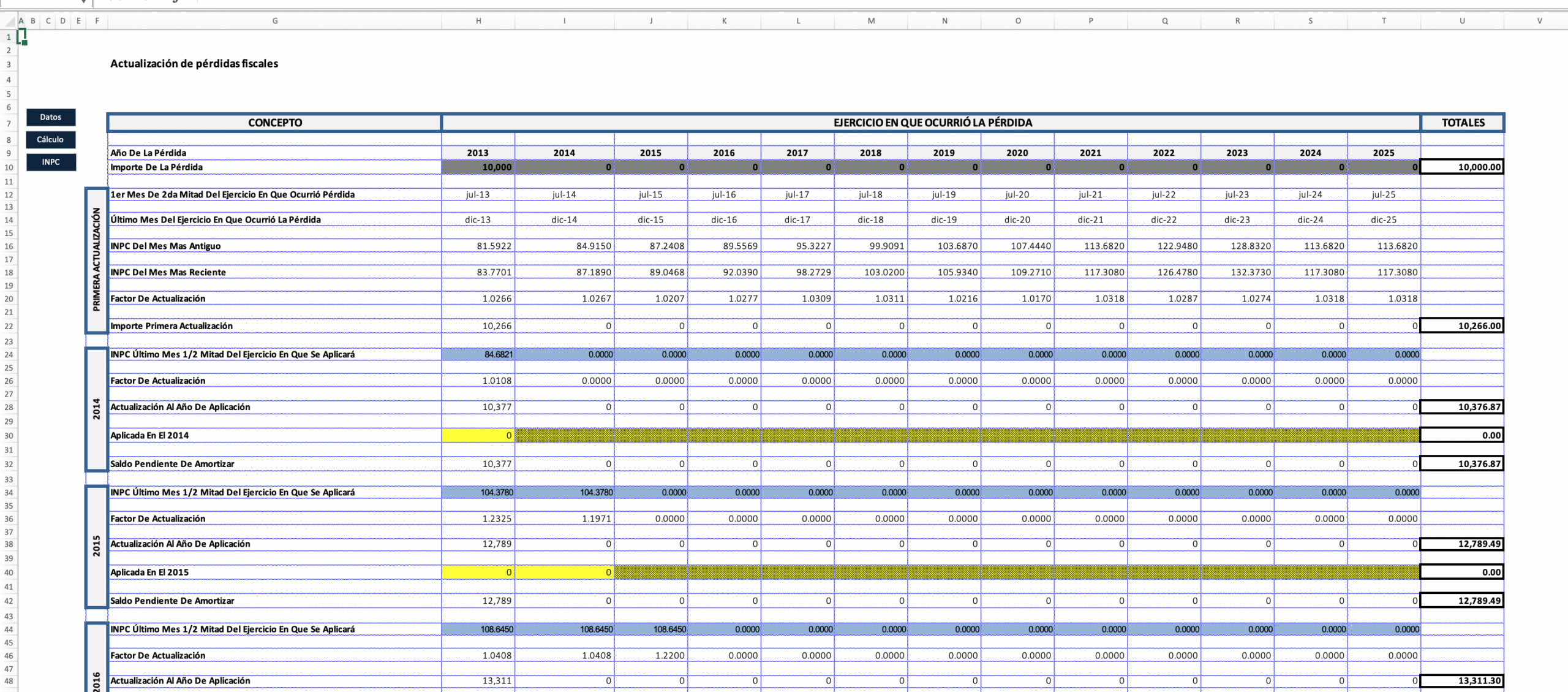Click the Datos navigation button

tap(51, 117)
